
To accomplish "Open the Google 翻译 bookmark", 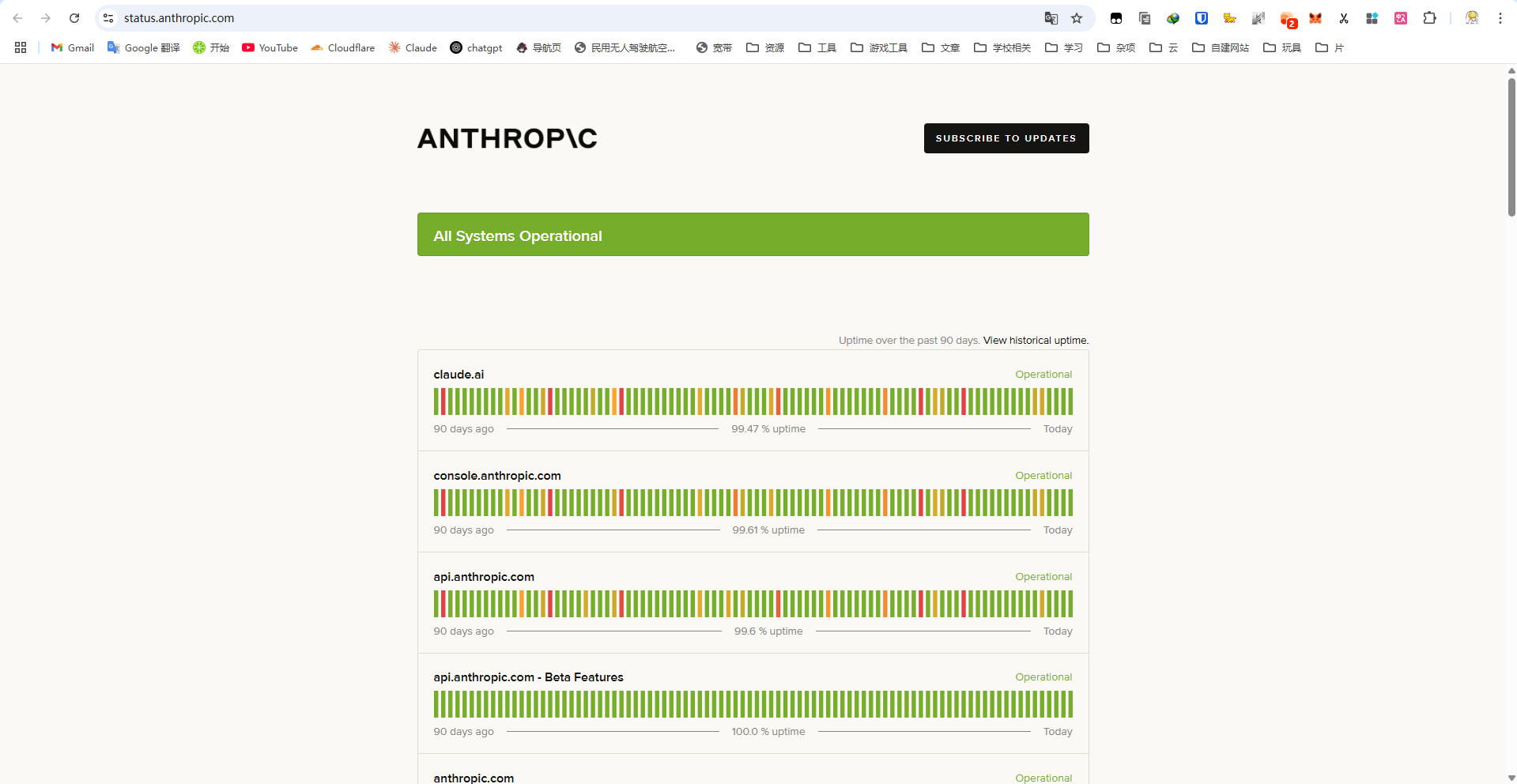I will pos(144,47).
